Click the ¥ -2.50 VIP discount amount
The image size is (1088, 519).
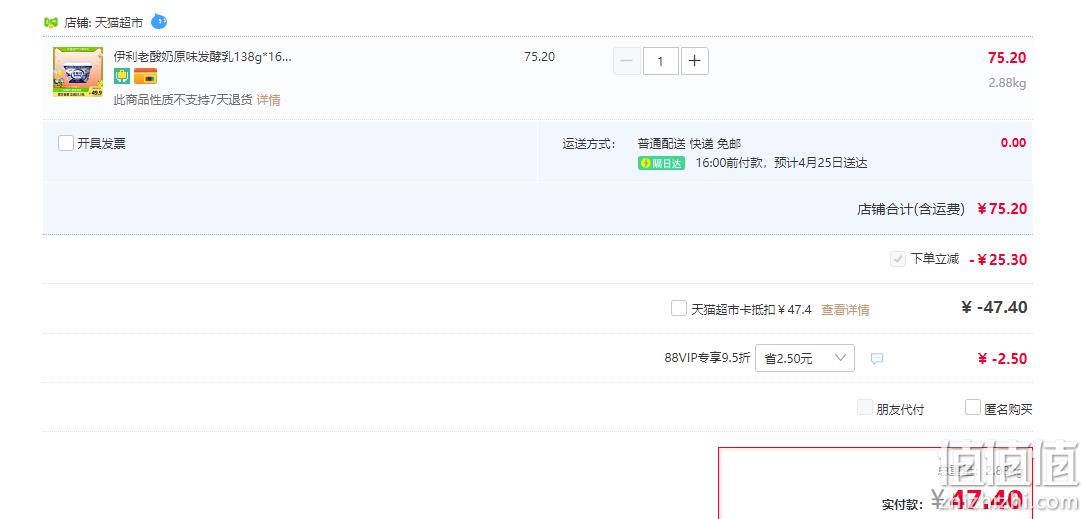click(1002, 359)
